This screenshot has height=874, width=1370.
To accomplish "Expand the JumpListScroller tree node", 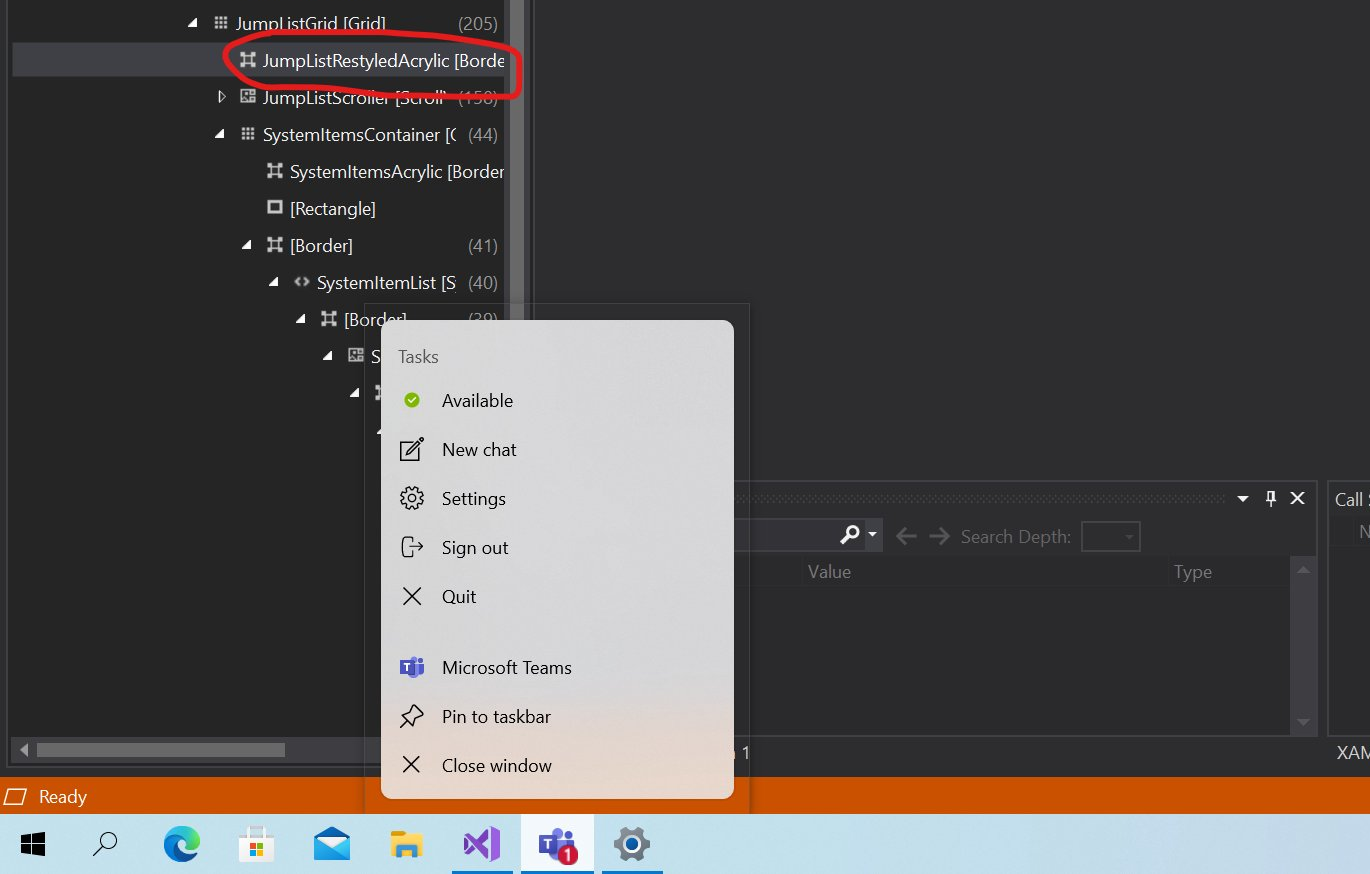I will click(222, 97).
